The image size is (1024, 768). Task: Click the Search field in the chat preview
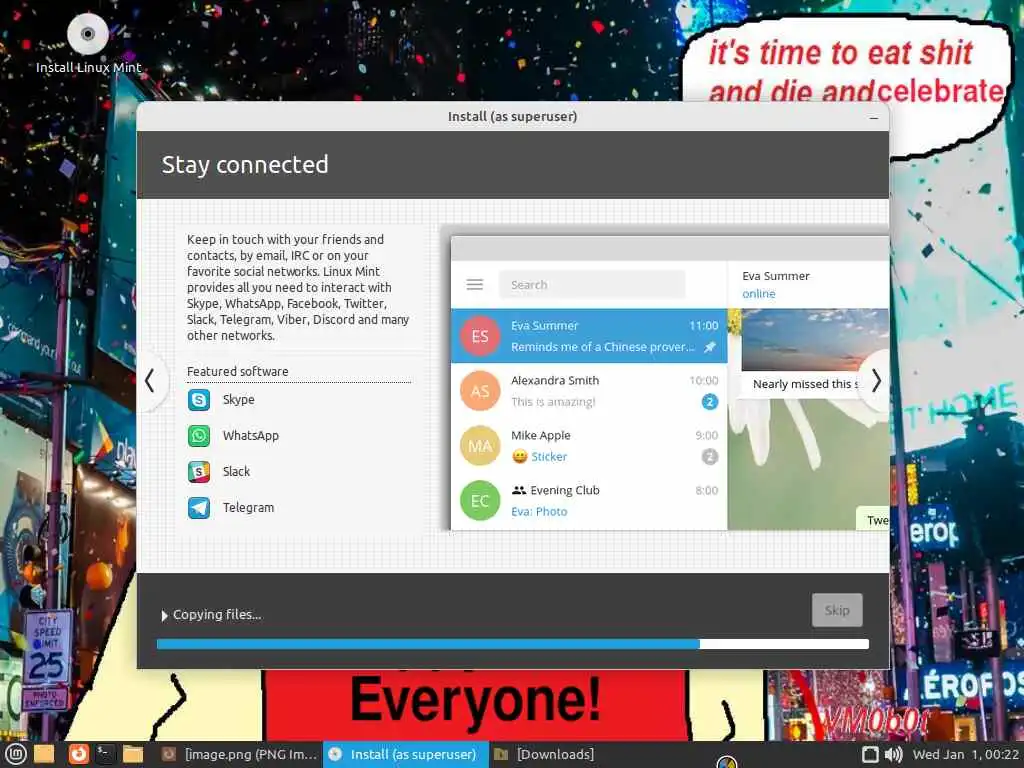point(592,285)
